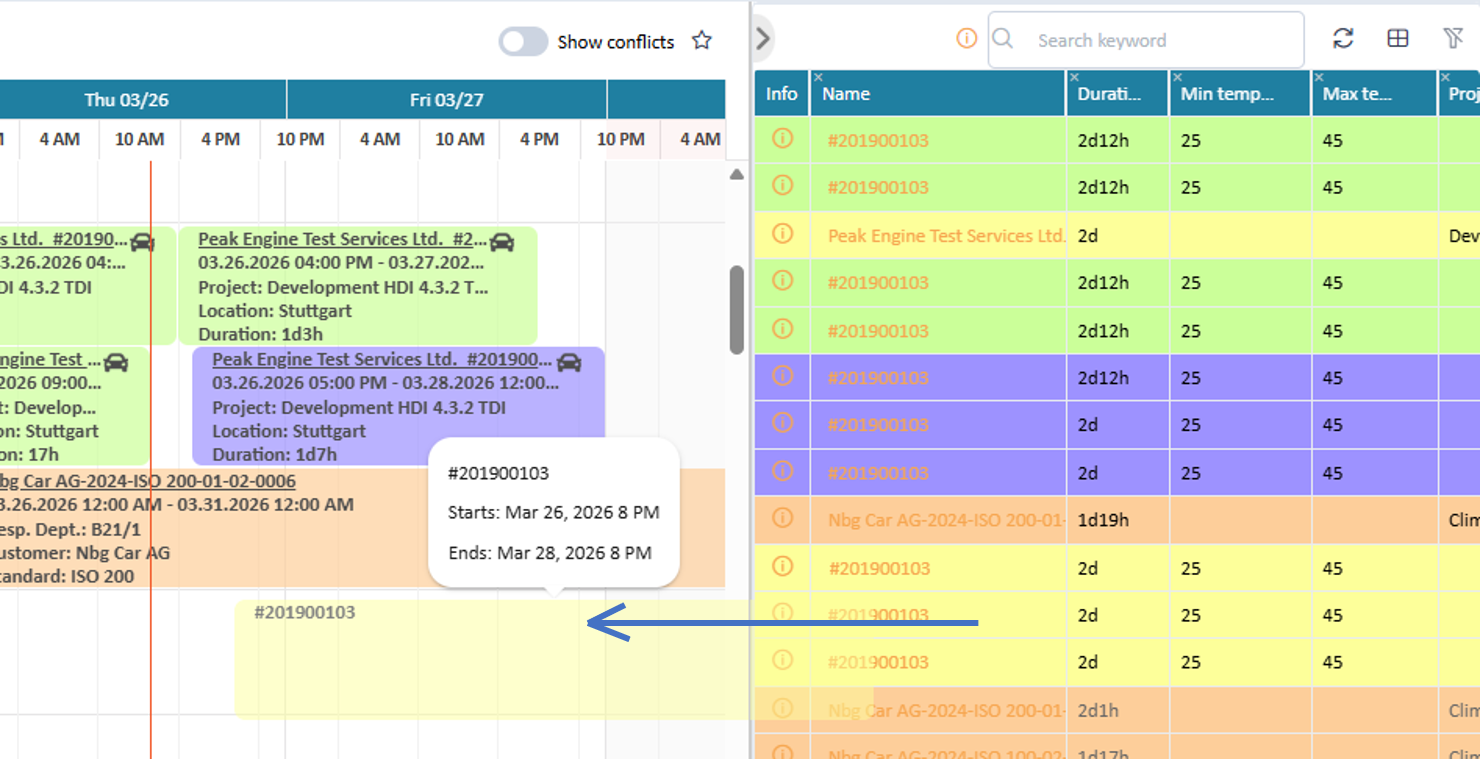
Task: Click info icon in Peak Engine Test Services row
Action: click(x=782, y=234)
